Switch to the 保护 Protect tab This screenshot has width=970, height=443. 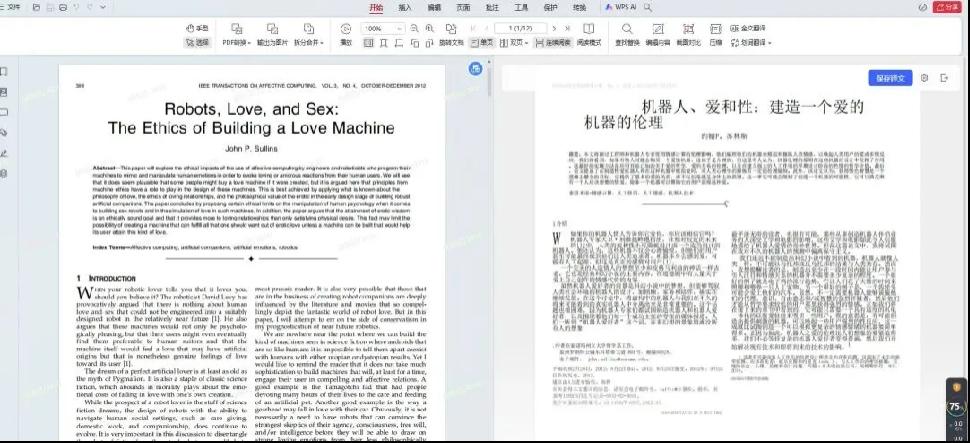(x=550, y=7)
